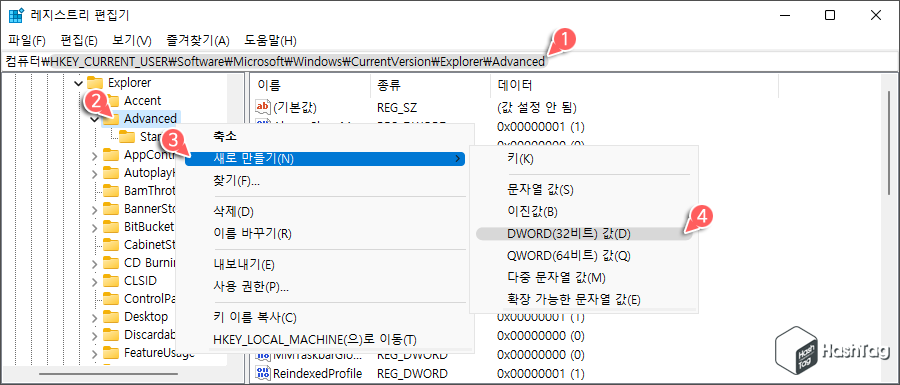Collapse the Explorer tree node

(x=79, y=83)
